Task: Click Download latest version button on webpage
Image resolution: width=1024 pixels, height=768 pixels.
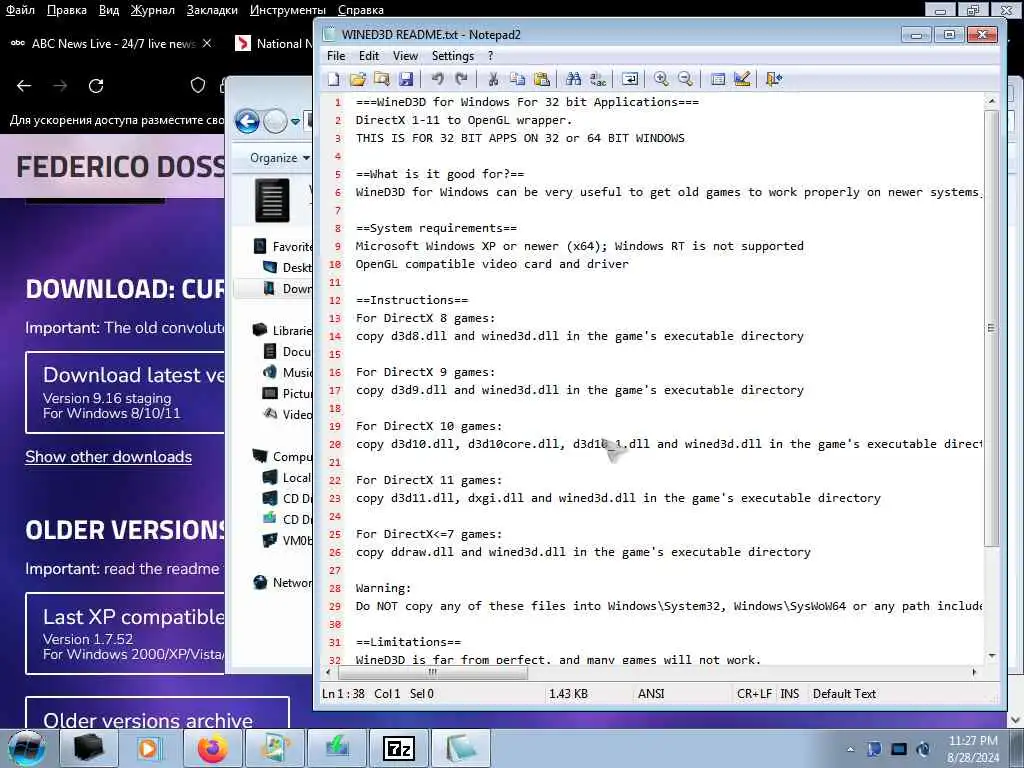Action: [125, 392]
